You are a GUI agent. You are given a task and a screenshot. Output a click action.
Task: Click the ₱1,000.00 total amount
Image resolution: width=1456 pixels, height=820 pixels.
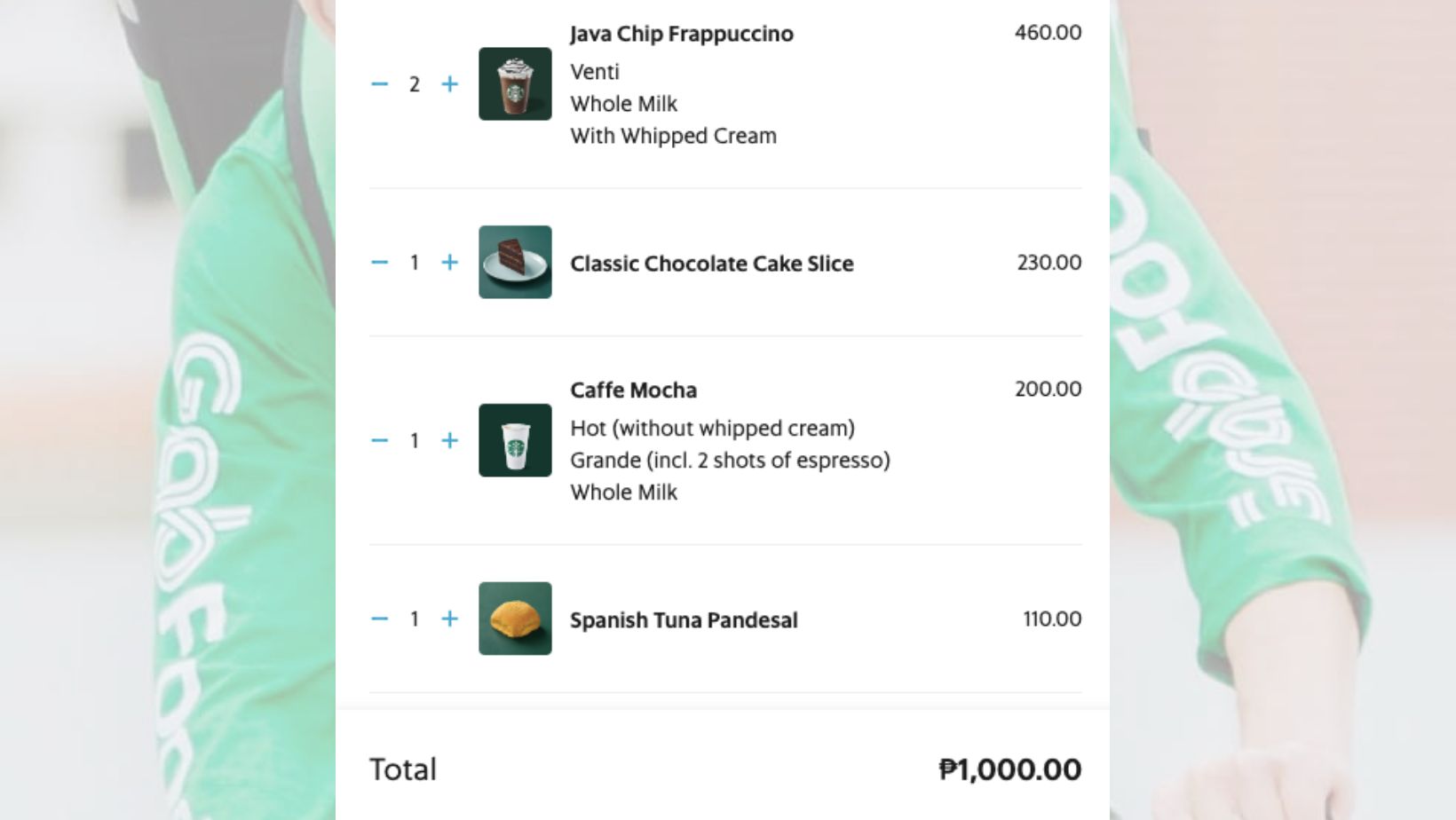pyautogui.click(x=1008, y=769)
